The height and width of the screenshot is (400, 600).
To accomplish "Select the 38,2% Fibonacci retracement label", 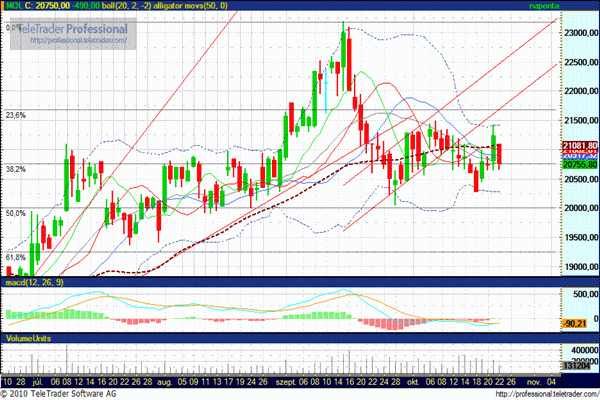I will (x=15, y=170).
